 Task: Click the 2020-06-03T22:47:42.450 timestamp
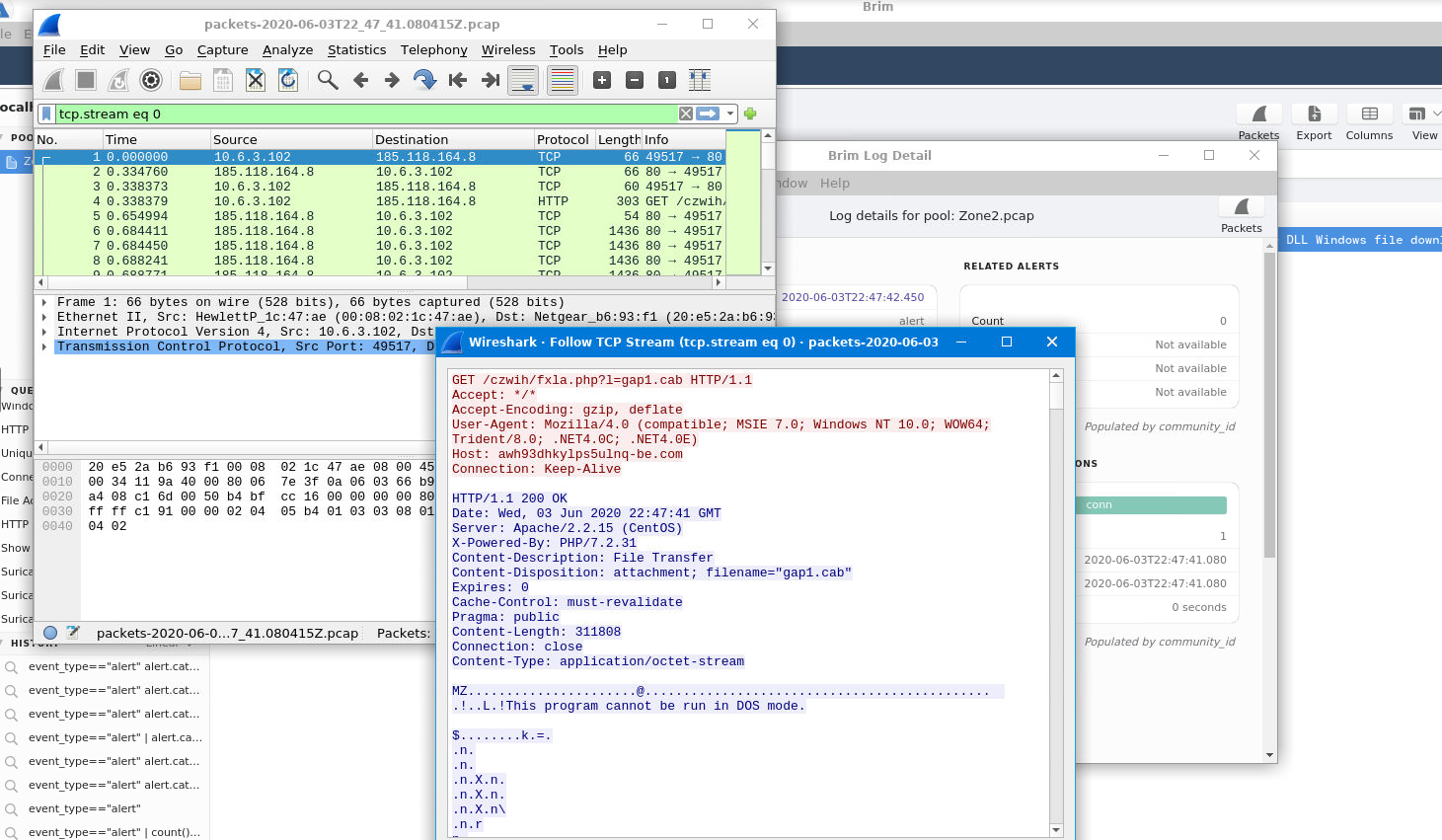click(853, 297)
